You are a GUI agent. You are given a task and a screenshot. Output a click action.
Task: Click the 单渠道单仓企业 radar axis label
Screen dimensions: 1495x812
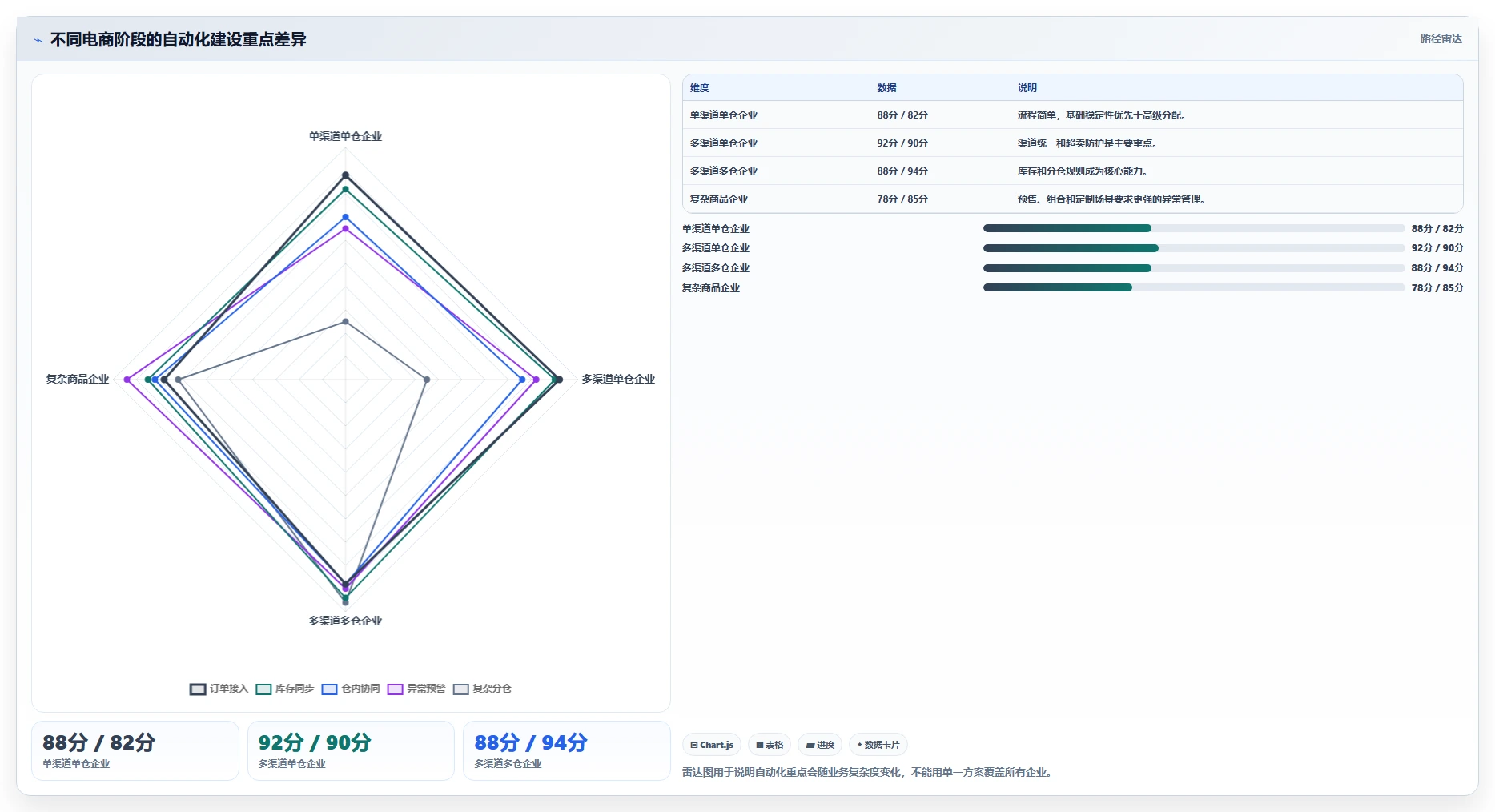pos(345,136)
